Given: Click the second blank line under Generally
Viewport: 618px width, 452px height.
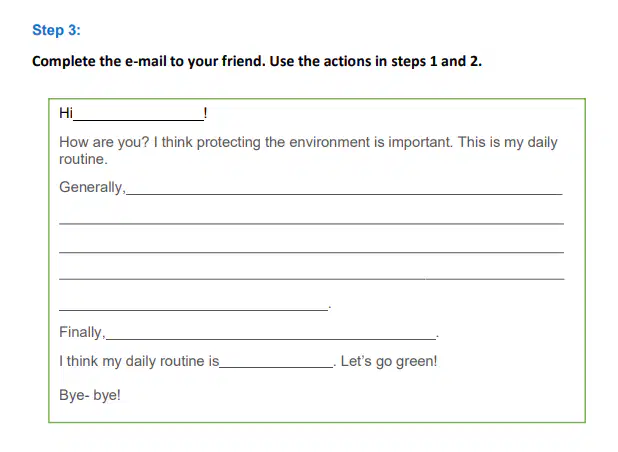Looking at the screenshot, I should tap(311, 219).
